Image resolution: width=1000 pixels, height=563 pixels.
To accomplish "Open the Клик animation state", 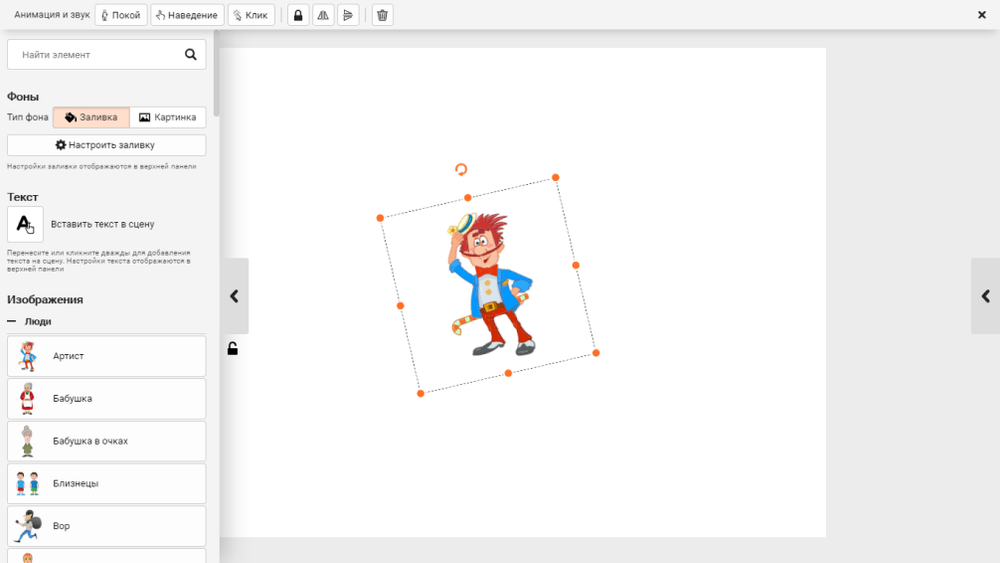I will [251, 15].
